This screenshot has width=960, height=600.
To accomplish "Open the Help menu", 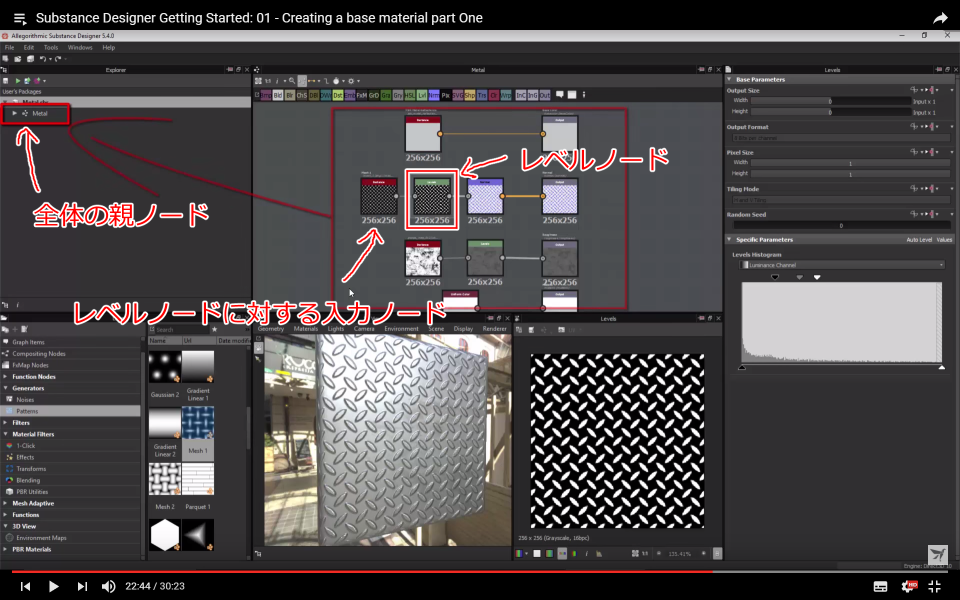I will (108, 47).
